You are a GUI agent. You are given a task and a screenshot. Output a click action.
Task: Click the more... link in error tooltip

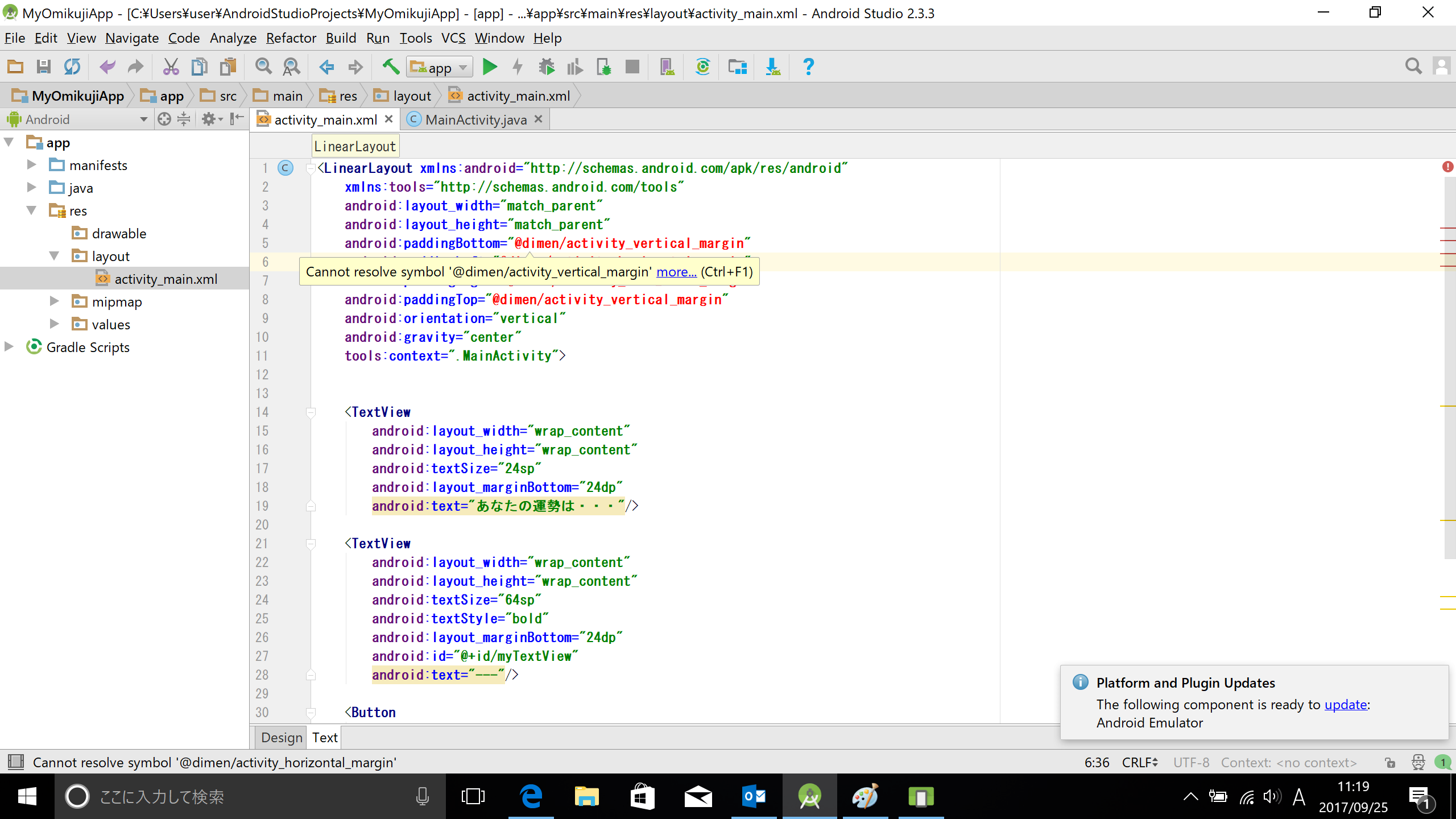(x=676, y=272)
